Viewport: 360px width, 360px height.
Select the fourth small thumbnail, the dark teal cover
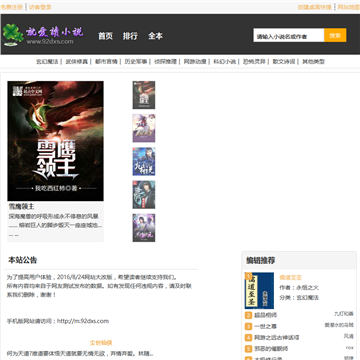click(x=144, y=195)
